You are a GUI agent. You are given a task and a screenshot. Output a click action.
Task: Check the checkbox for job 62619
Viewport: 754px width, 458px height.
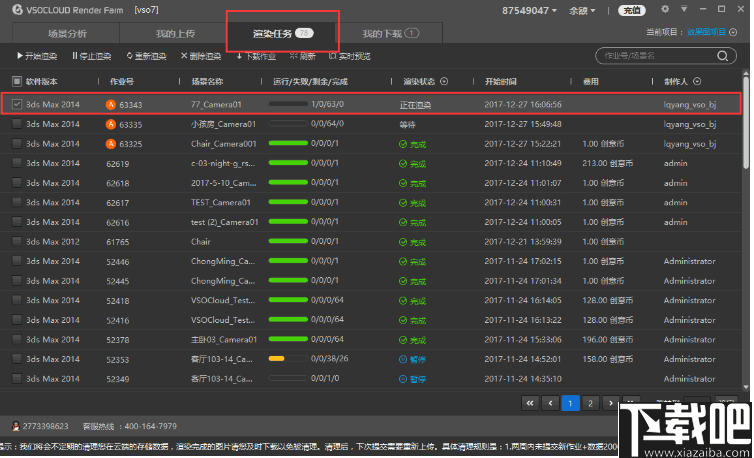click(x=17, y=163)
